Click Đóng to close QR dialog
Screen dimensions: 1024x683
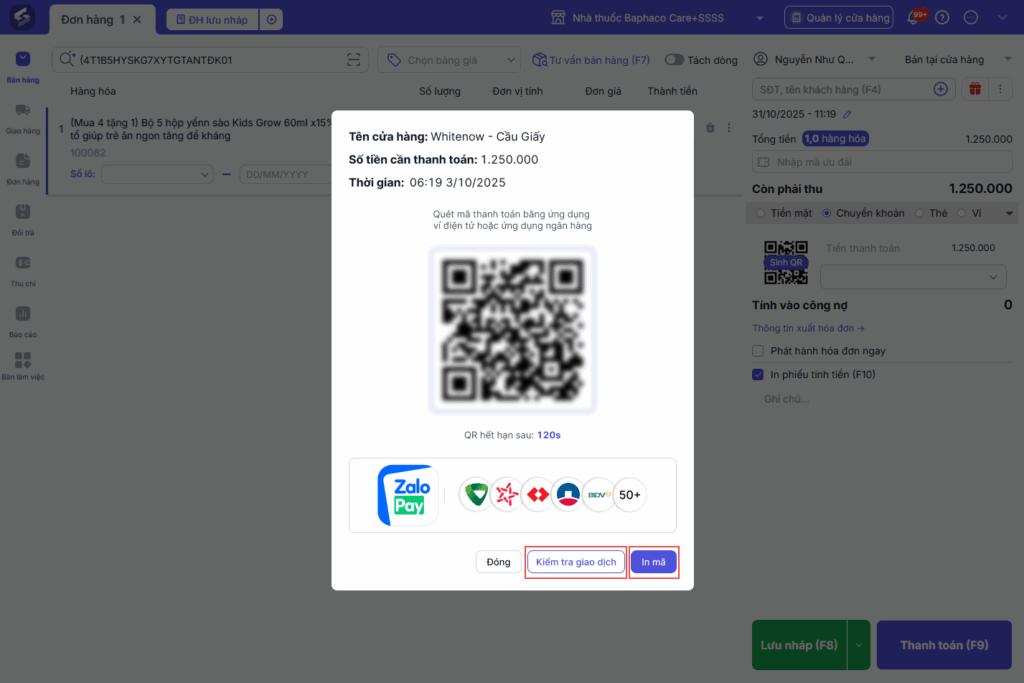point(498,562)
